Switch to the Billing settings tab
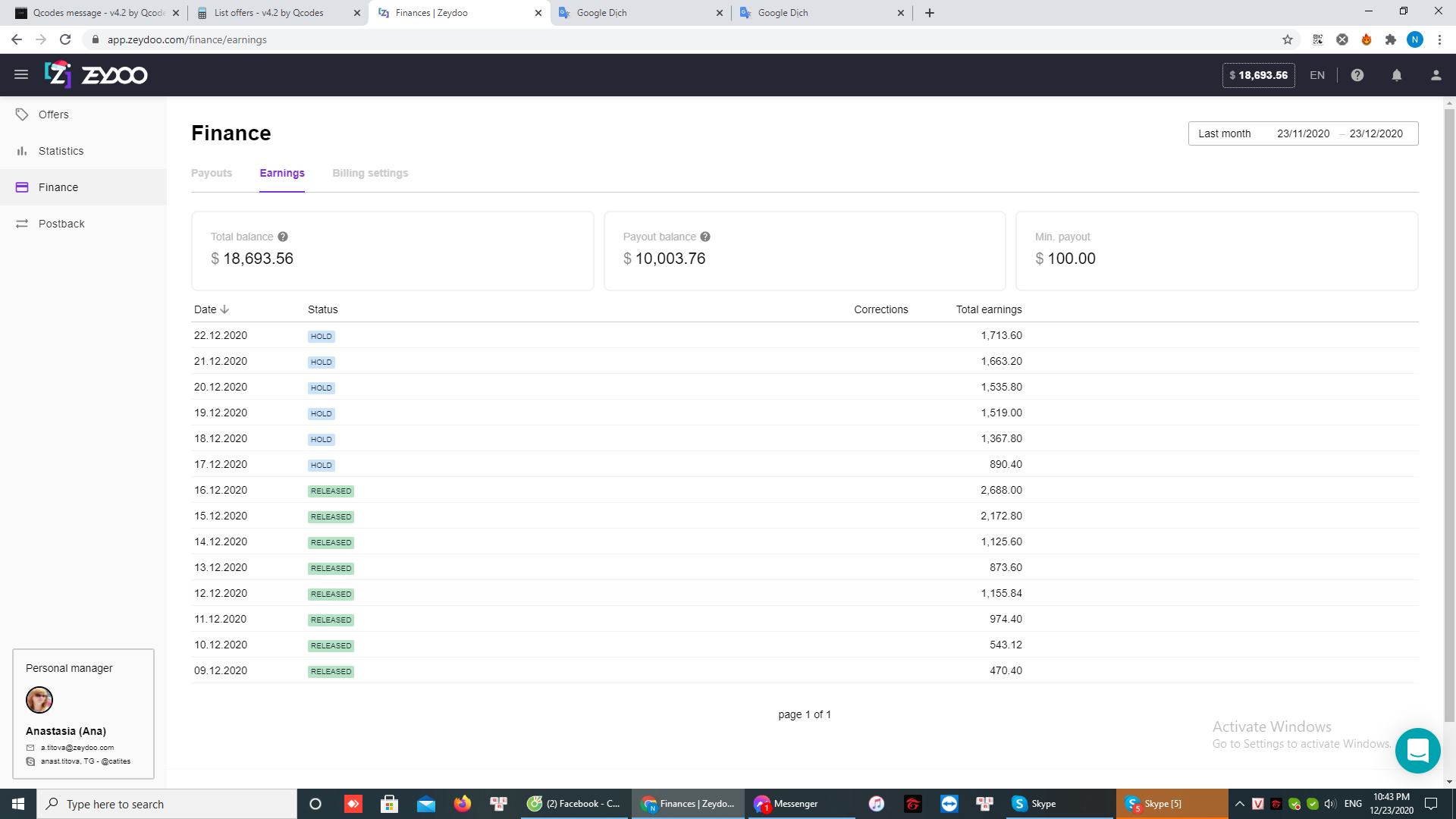 pyautogui.click(x=370, y=173)
